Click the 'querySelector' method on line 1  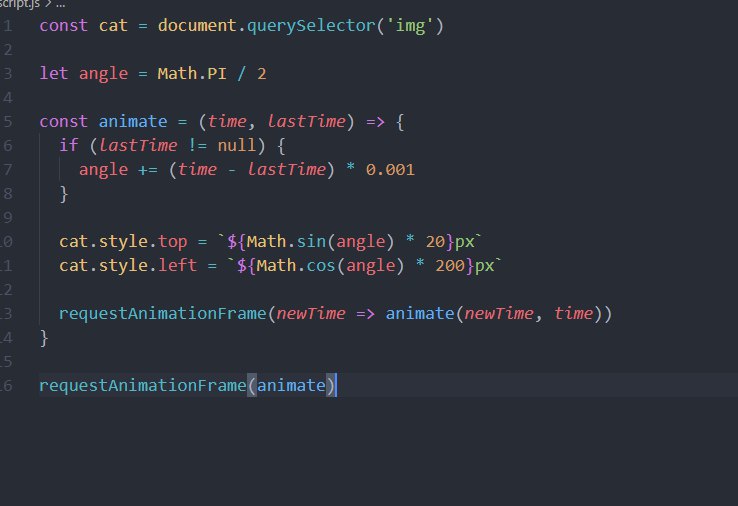tap(311, 25)
